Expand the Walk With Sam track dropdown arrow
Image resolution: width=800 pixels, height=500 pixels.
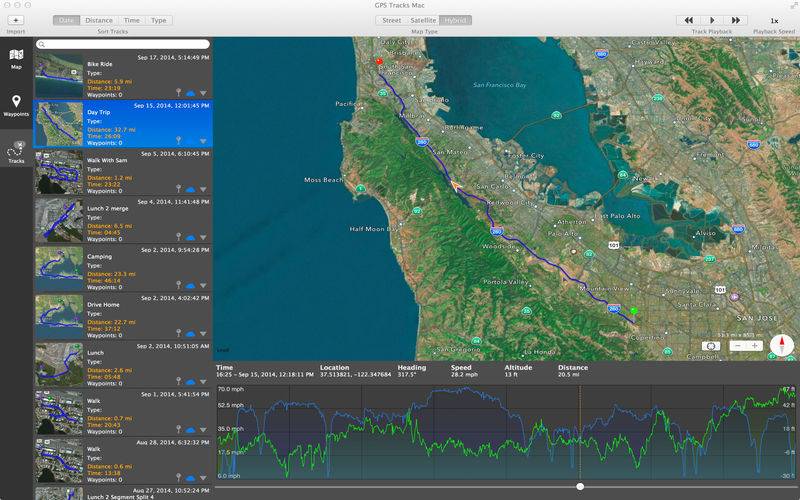203,189
